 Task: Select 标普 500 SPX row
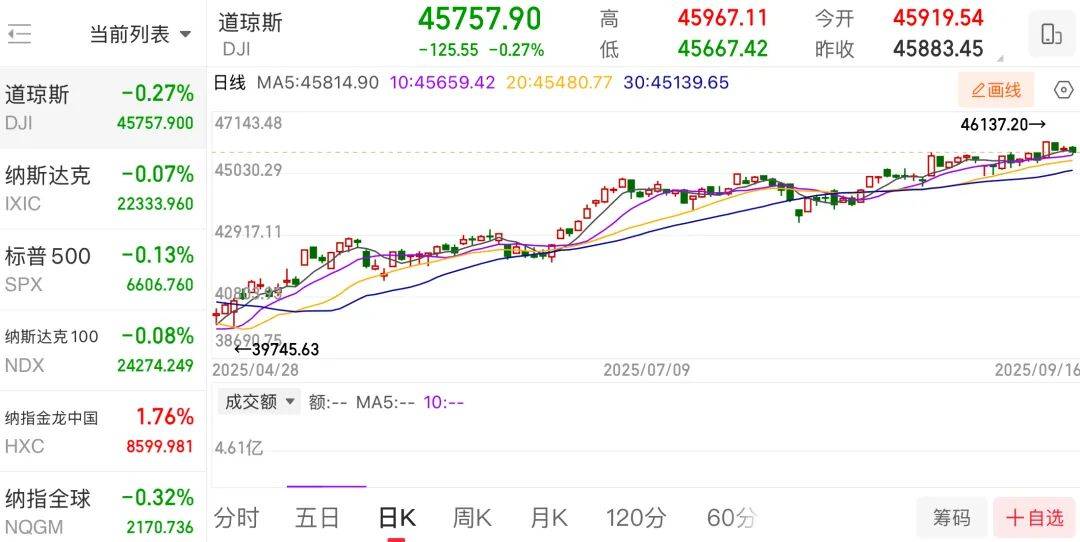click(103, 269)
